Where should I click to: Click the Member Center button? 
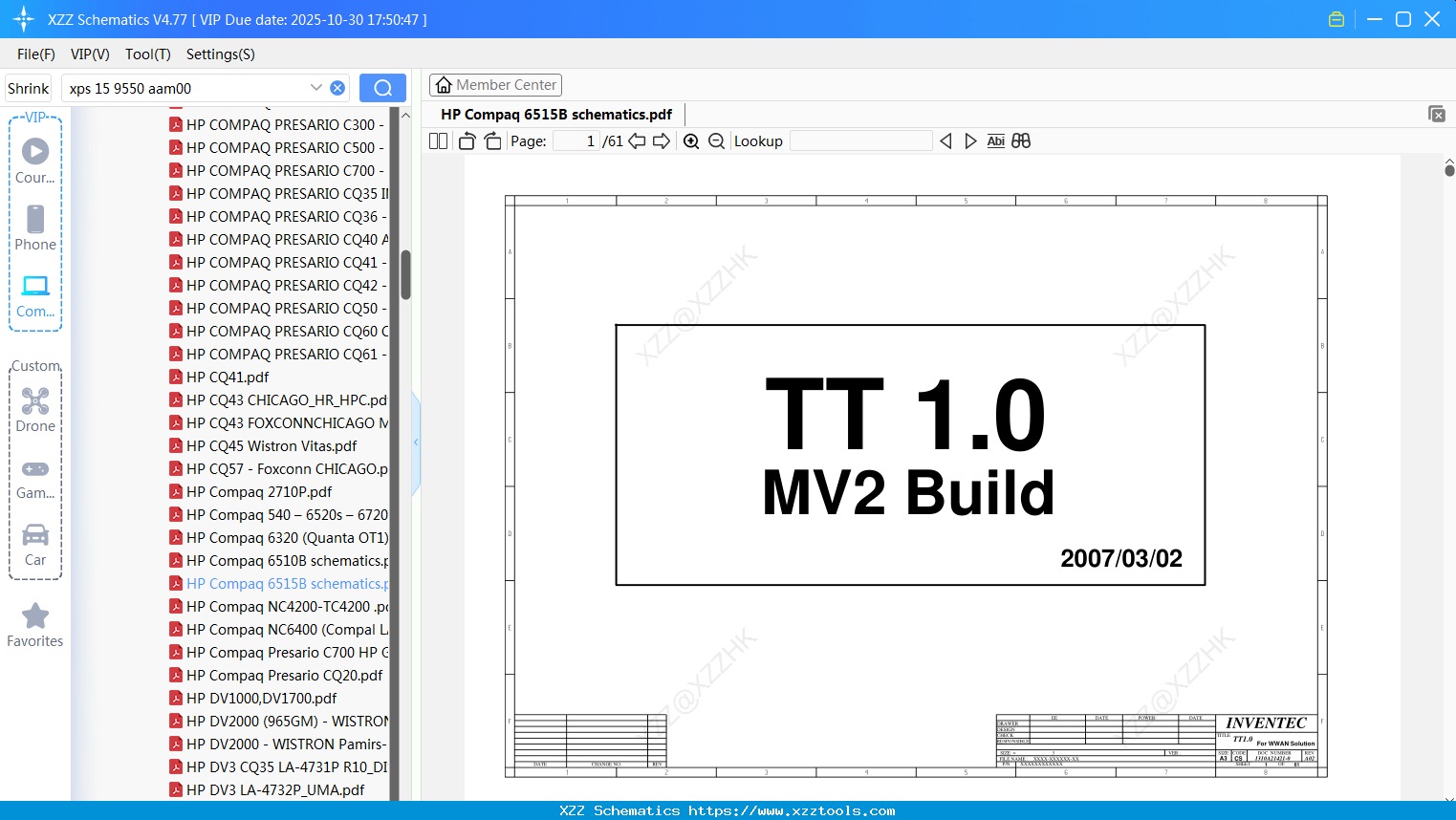point(495,85)
